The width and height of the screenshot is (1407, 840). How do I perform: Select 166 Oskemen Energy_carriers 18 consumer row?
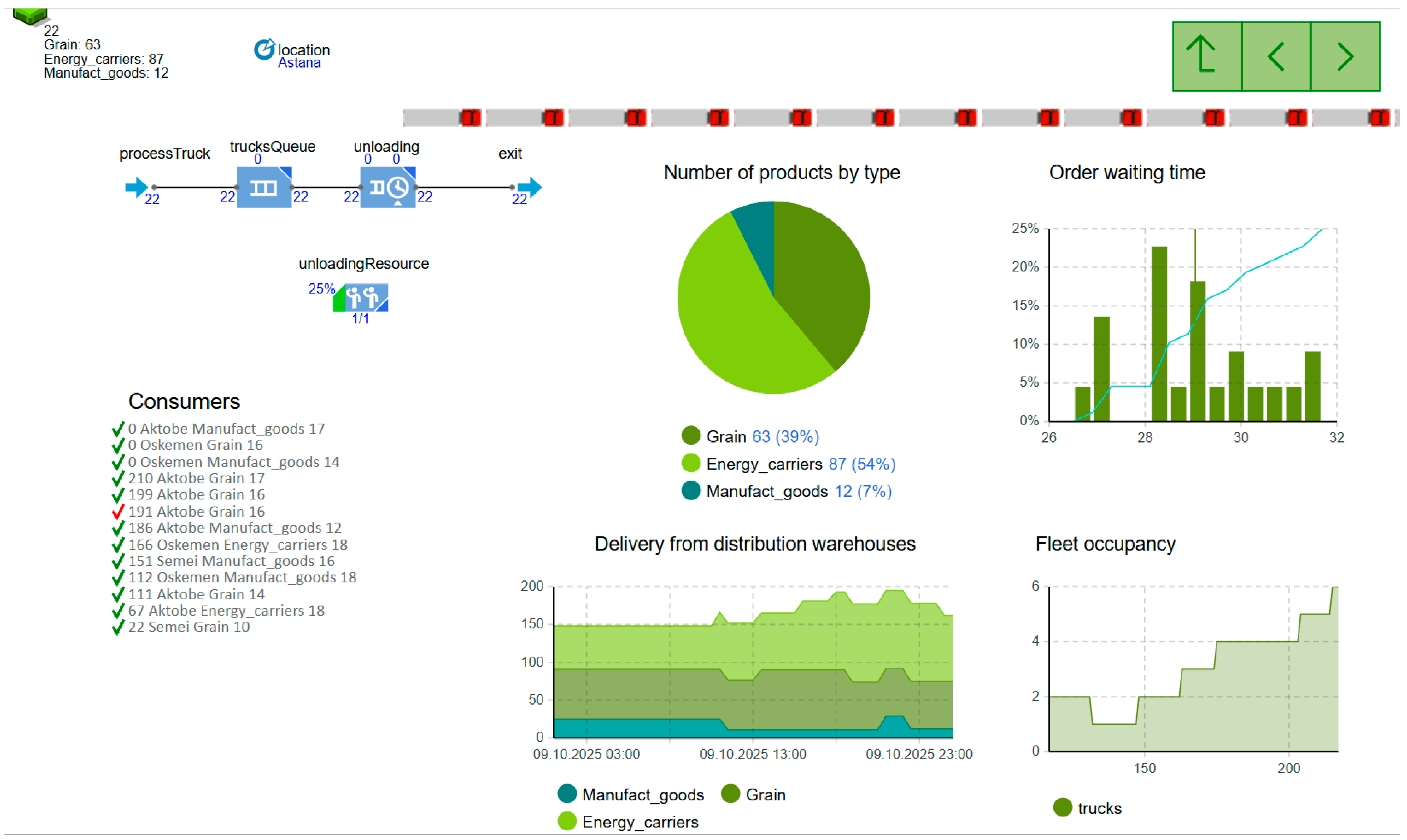point(238,546)
